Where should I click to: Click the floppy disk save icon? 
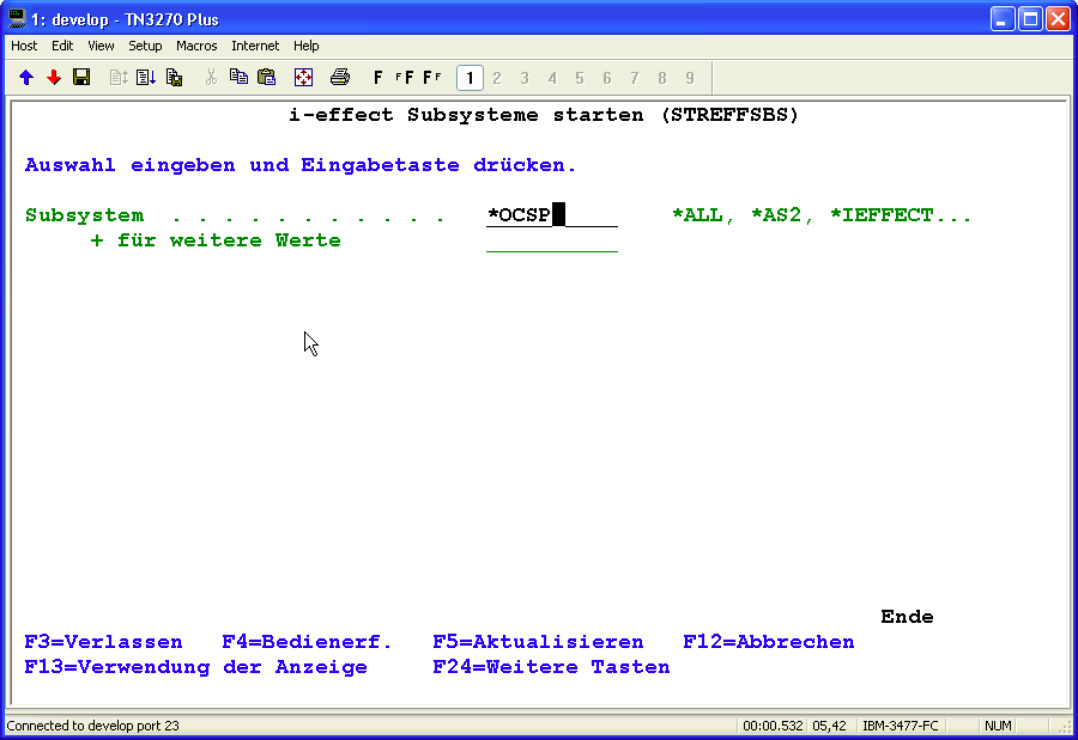pyautogui.click(x=82, y=78)
